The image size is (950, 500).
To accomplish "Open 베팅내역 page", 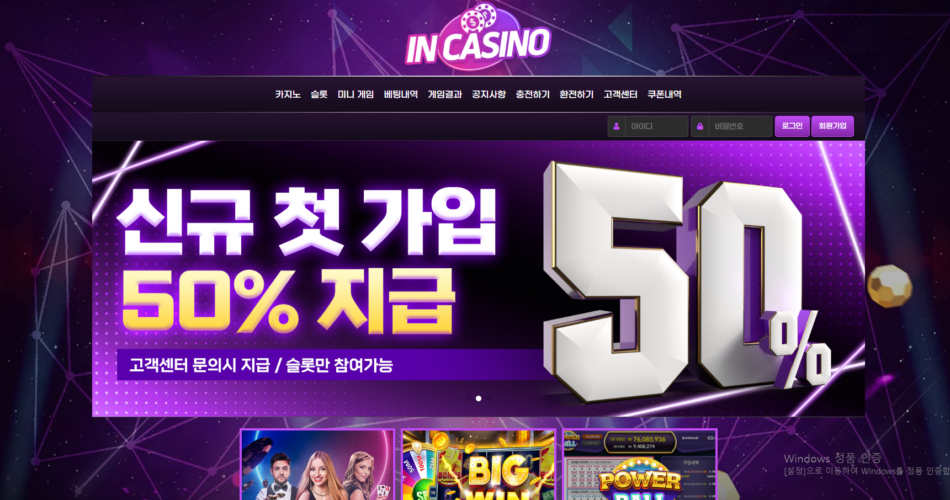I will [x=400, y=95].
